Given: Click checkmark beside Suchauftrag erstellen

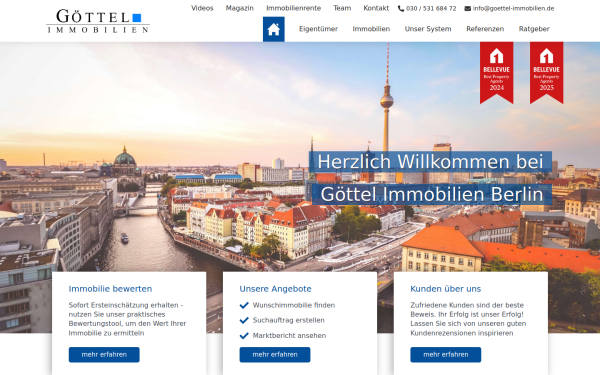Looking at the screenshot, I should click(244, 320).
